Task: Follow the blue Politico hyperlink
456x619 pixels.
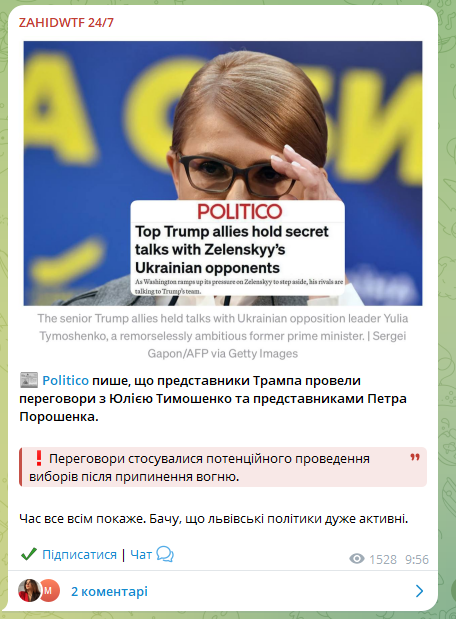Action: click(x=66, y=380)
